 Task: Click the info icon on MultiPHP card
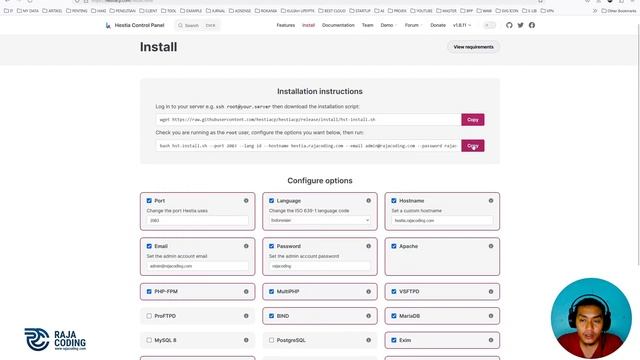point(369,291)
